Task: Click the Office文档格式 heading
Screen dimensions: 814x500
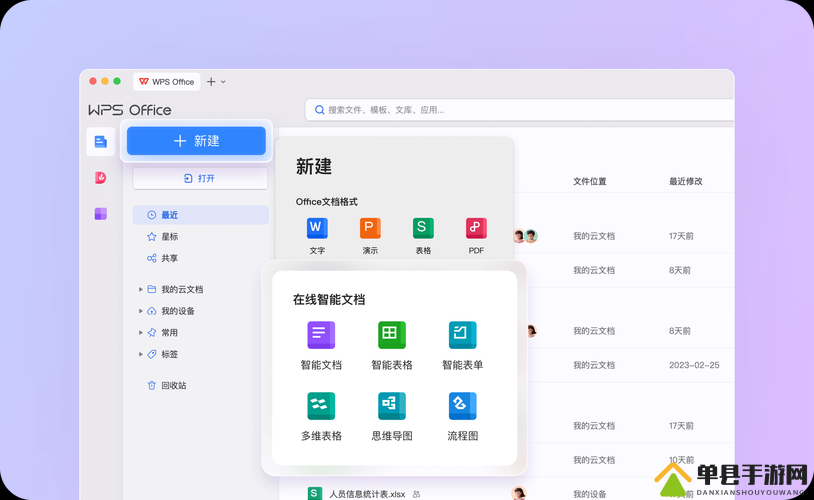Action: click(x=327, y=201)
